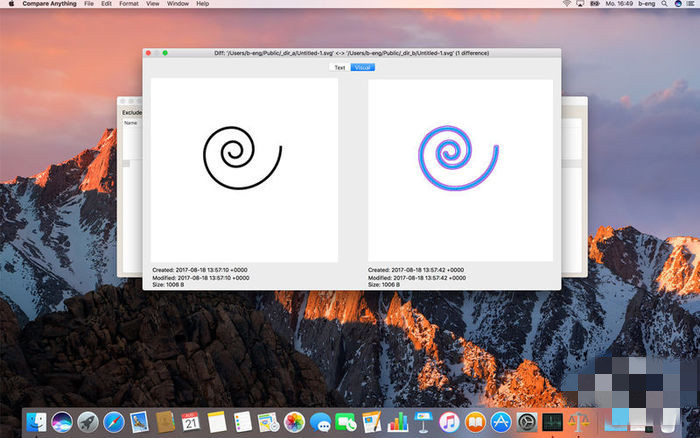Click Name column header in background window
The width and height of the screenshot is (700, 438).
point(130,123)
